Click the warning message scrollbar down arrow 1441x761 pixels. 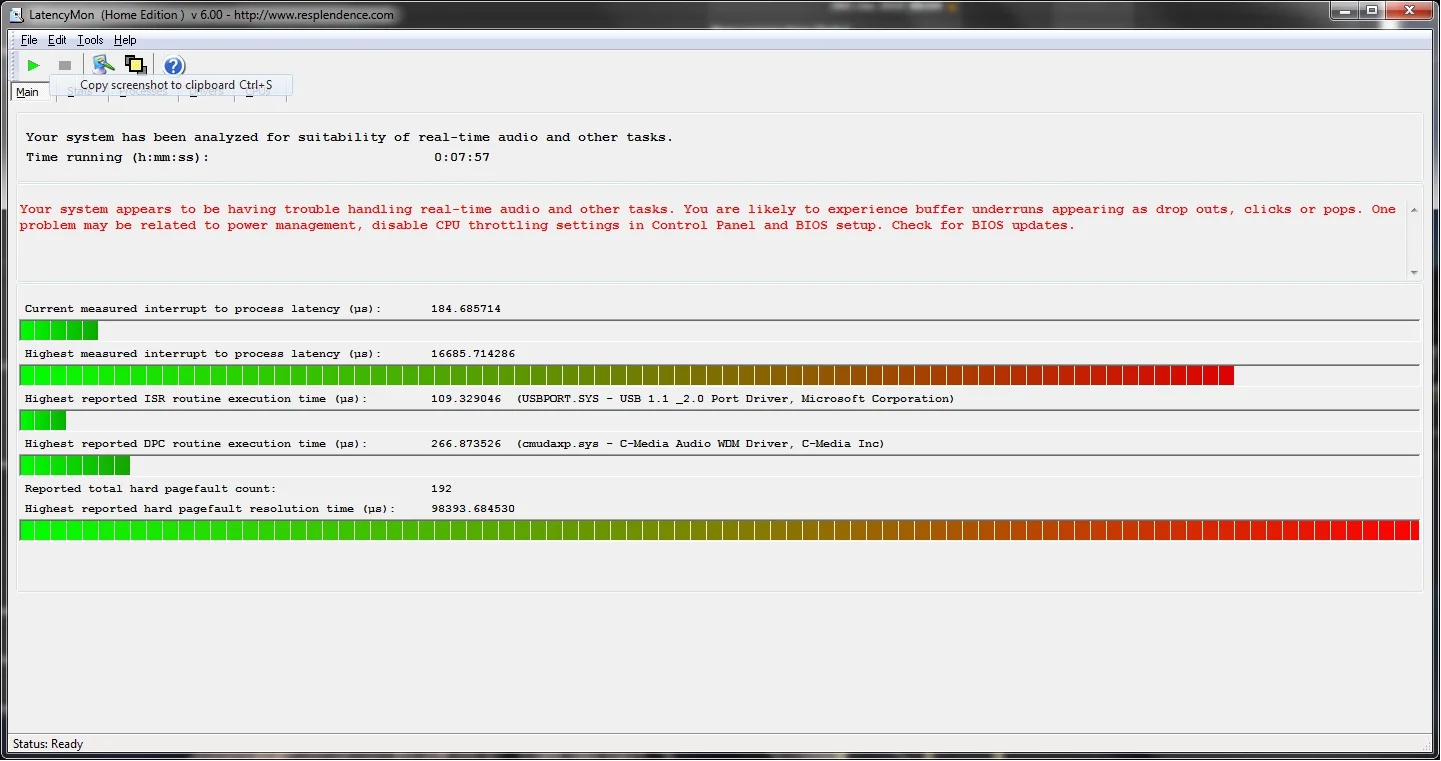pyautogui.click(x=1414, y=272)
